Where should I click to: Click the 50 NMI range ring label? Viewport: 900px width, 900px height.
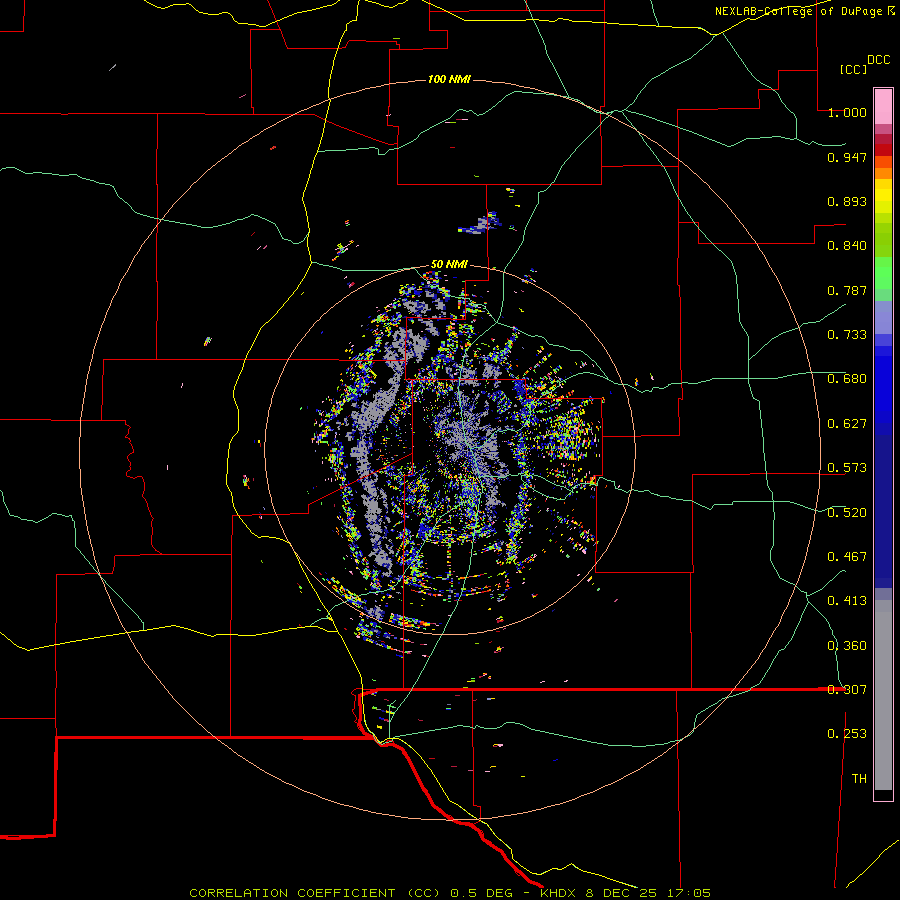(449, 264)
